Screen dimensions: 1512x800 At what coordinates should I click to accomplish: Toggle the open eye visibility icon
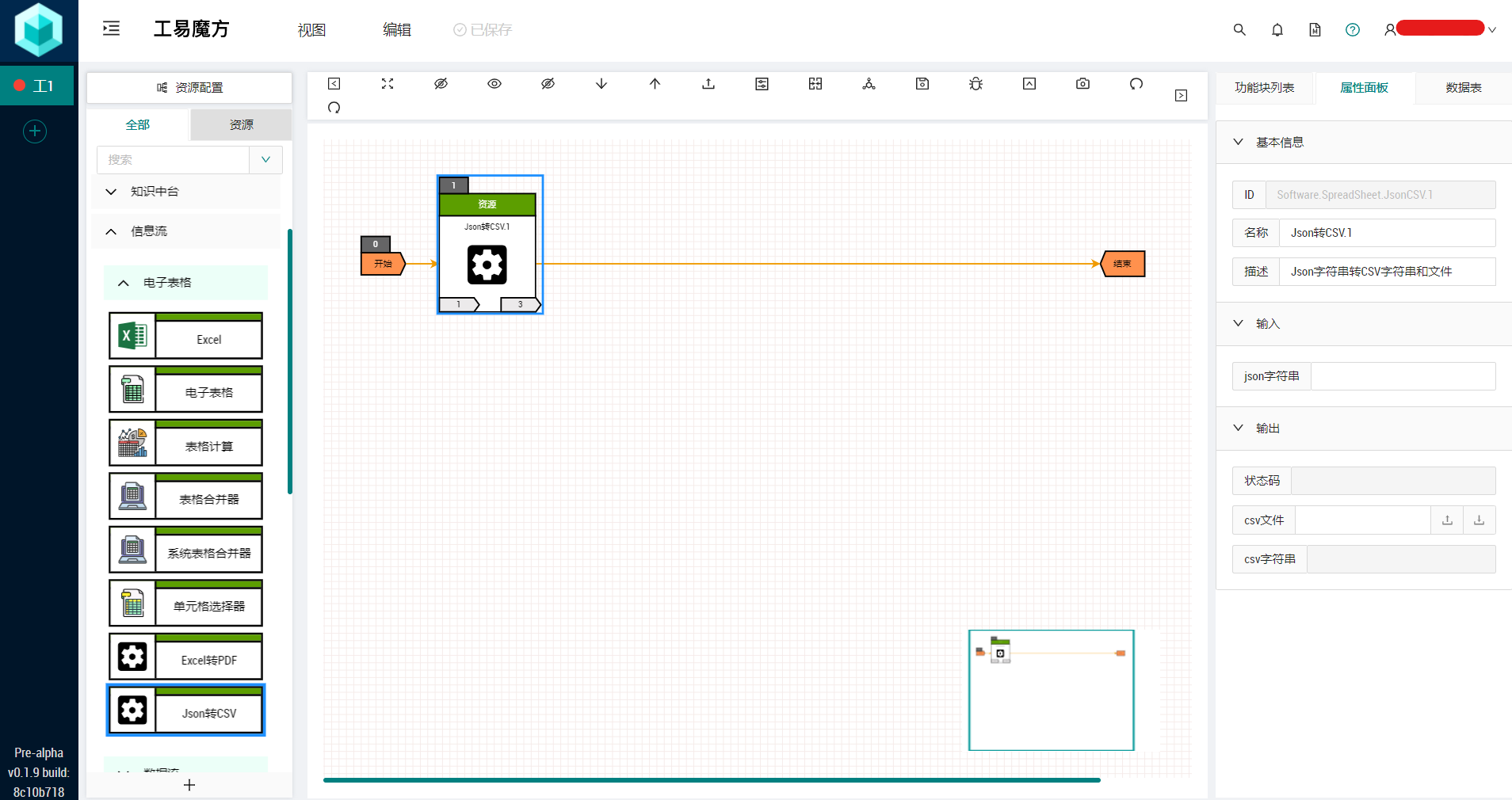pyautogui.click(x=494, y=84)
